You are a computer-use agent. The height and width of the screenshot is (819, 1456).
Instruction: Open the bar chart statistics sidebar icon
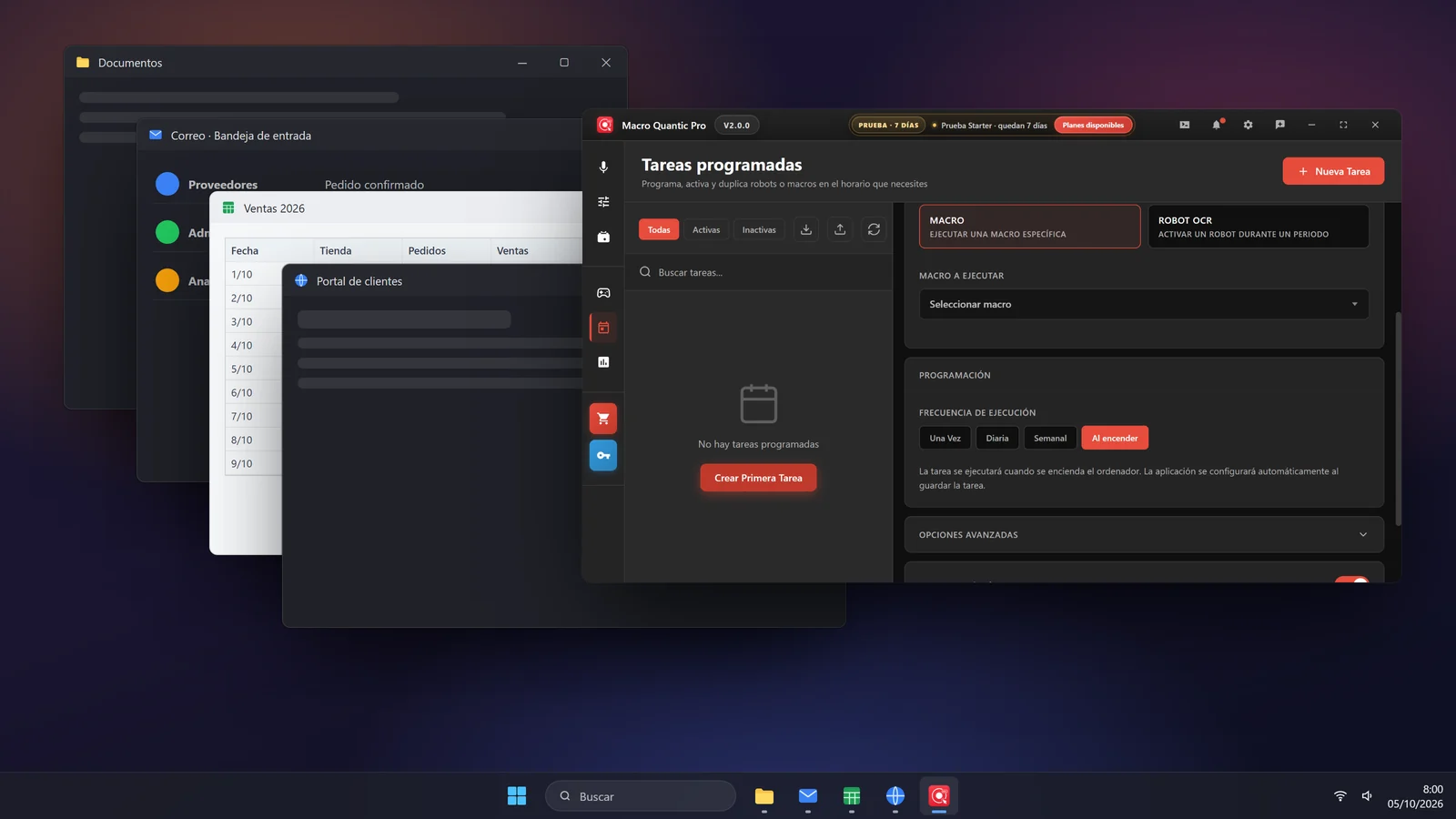pos(603,362)
